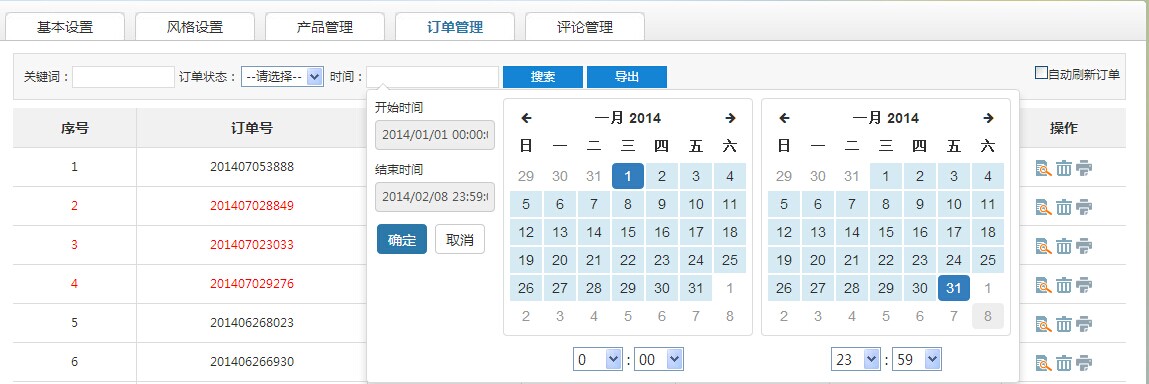Print order 201407023033
The width and height of the screenshot is (1149, 384).
coord(1084,246)
